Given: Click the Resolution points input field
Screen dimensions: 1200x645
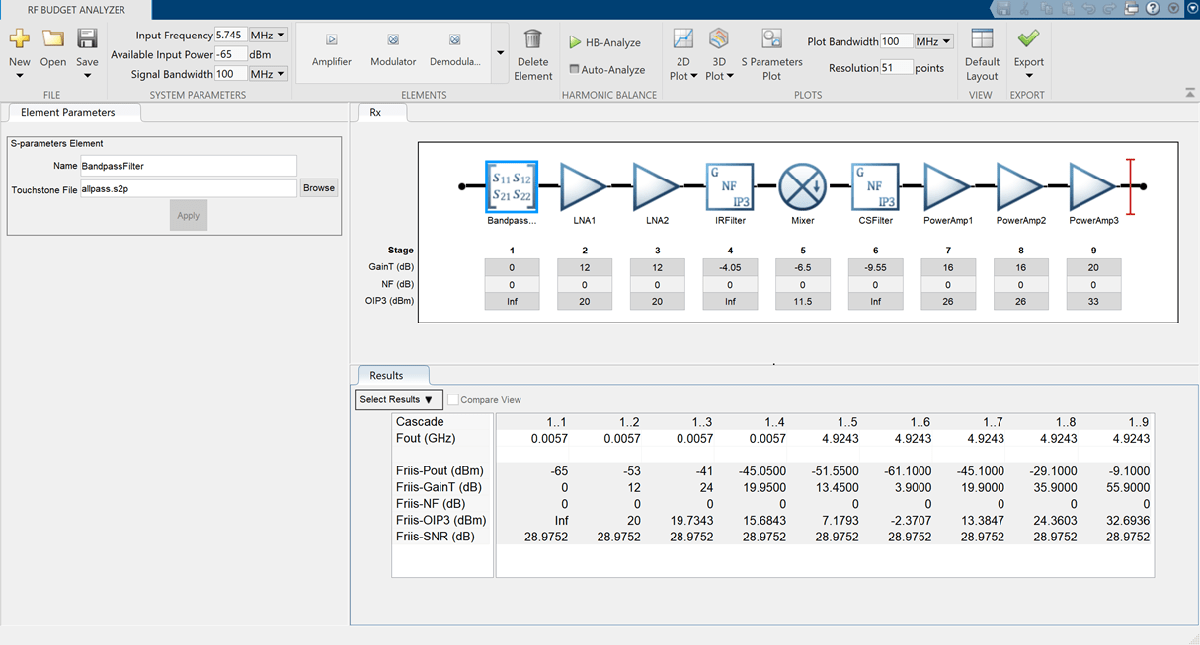Looking at the screenshot, I should point(895,68).
